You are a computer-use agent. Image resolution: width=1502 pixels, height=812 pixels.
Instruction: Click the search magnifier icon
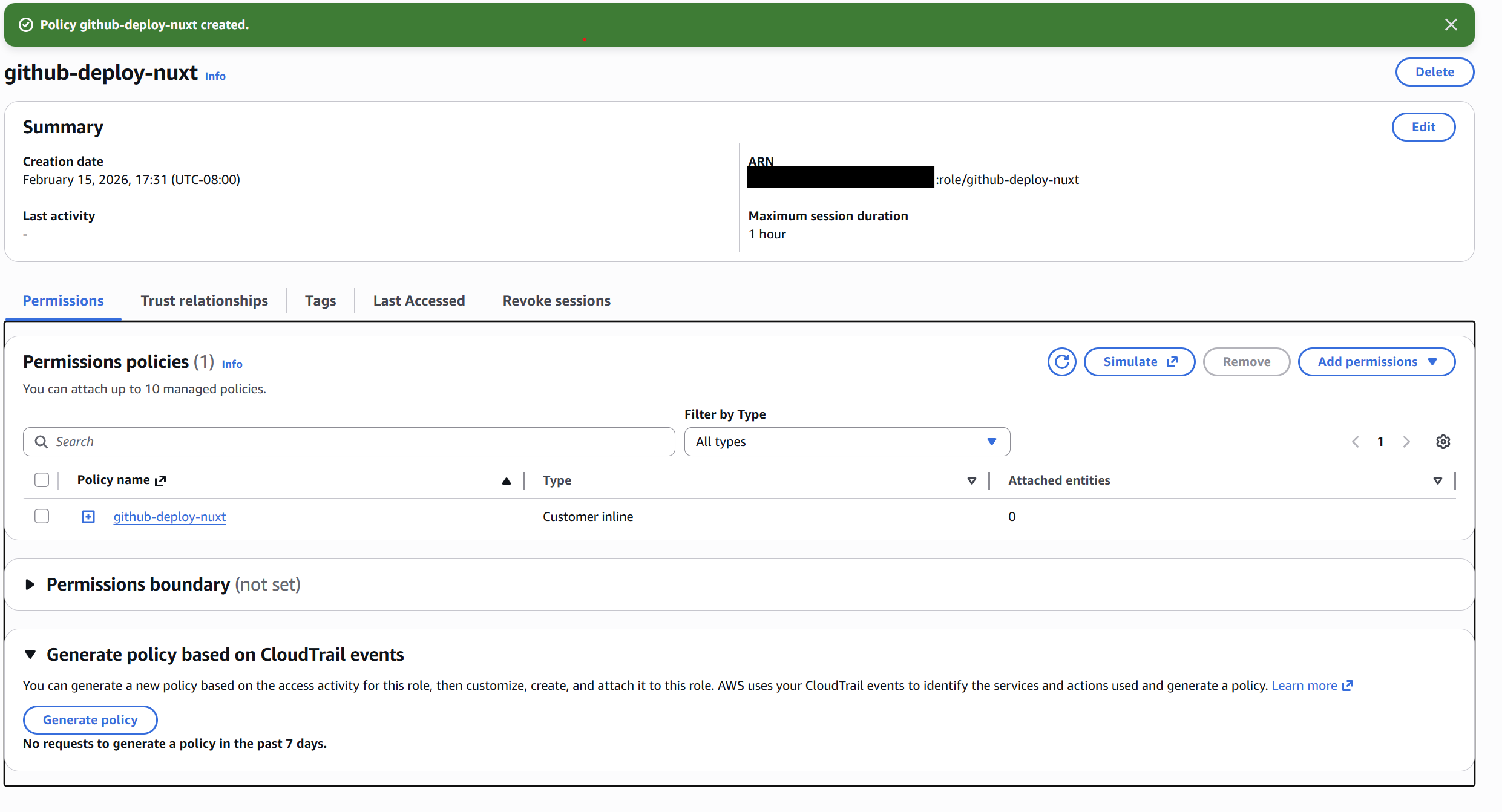41,442
